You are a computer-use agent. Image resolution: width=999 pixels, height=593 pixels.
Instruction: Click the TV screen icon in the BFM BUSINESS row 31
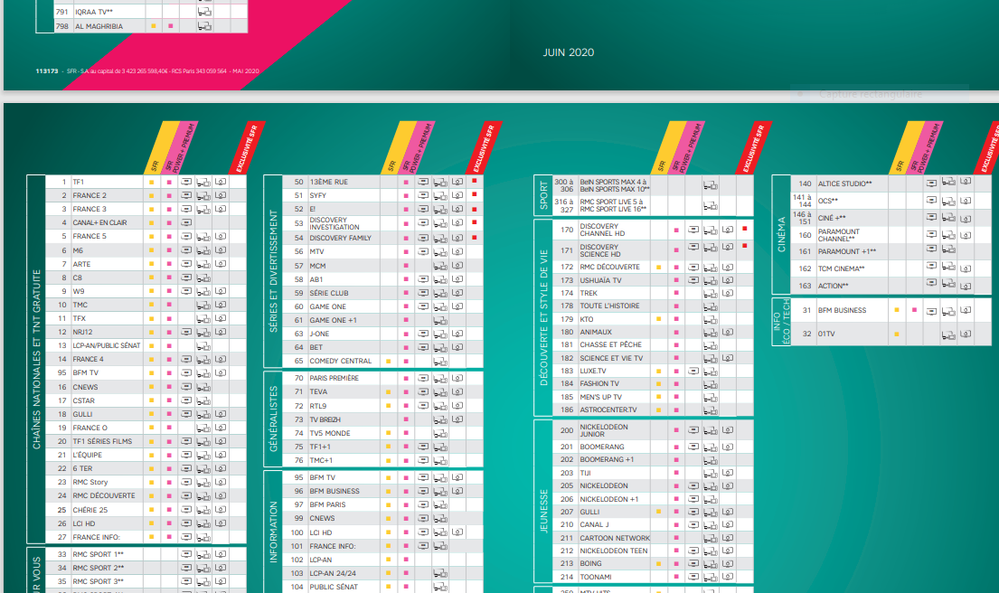coord(932,311)
